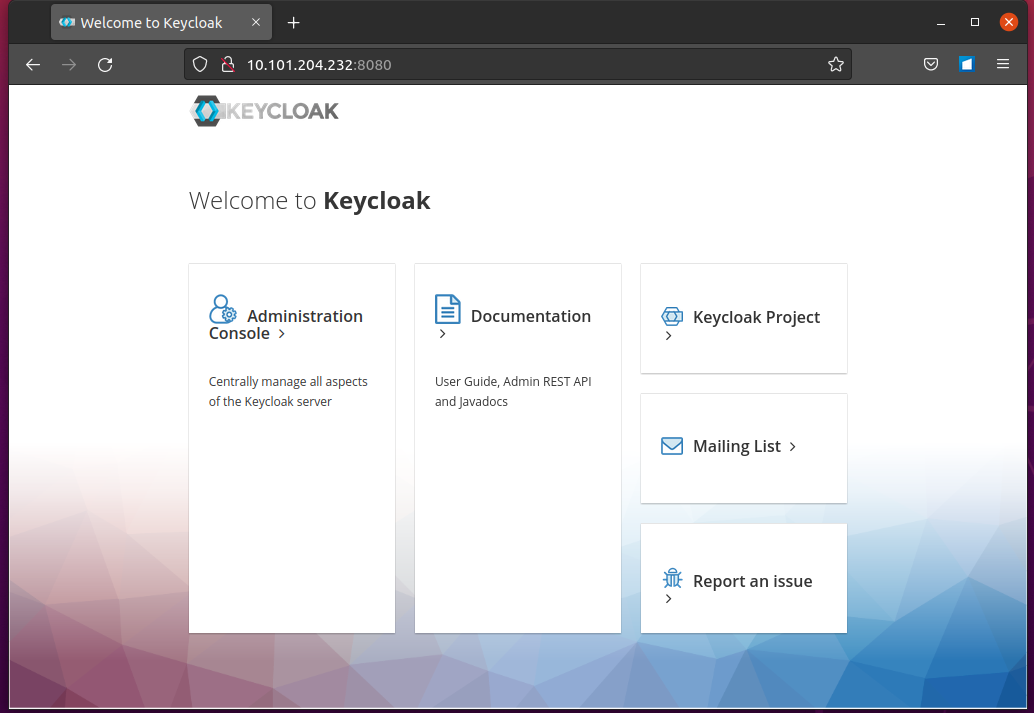Go back to the previous page
The image size is (1034, 713).
(x=33, y=65)
